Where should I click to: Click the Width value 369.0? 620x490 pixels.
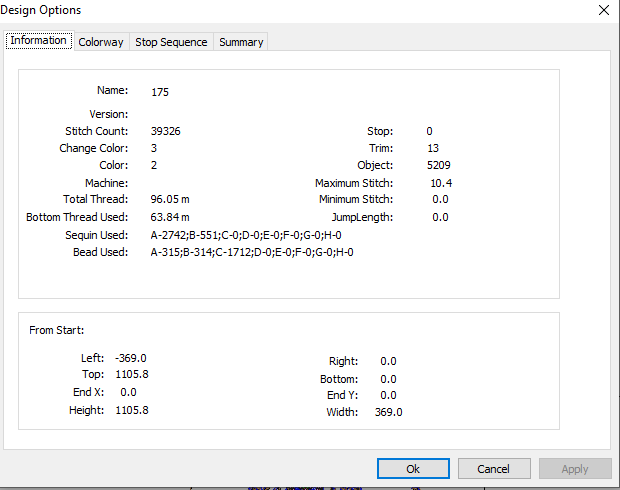(388, 412)
